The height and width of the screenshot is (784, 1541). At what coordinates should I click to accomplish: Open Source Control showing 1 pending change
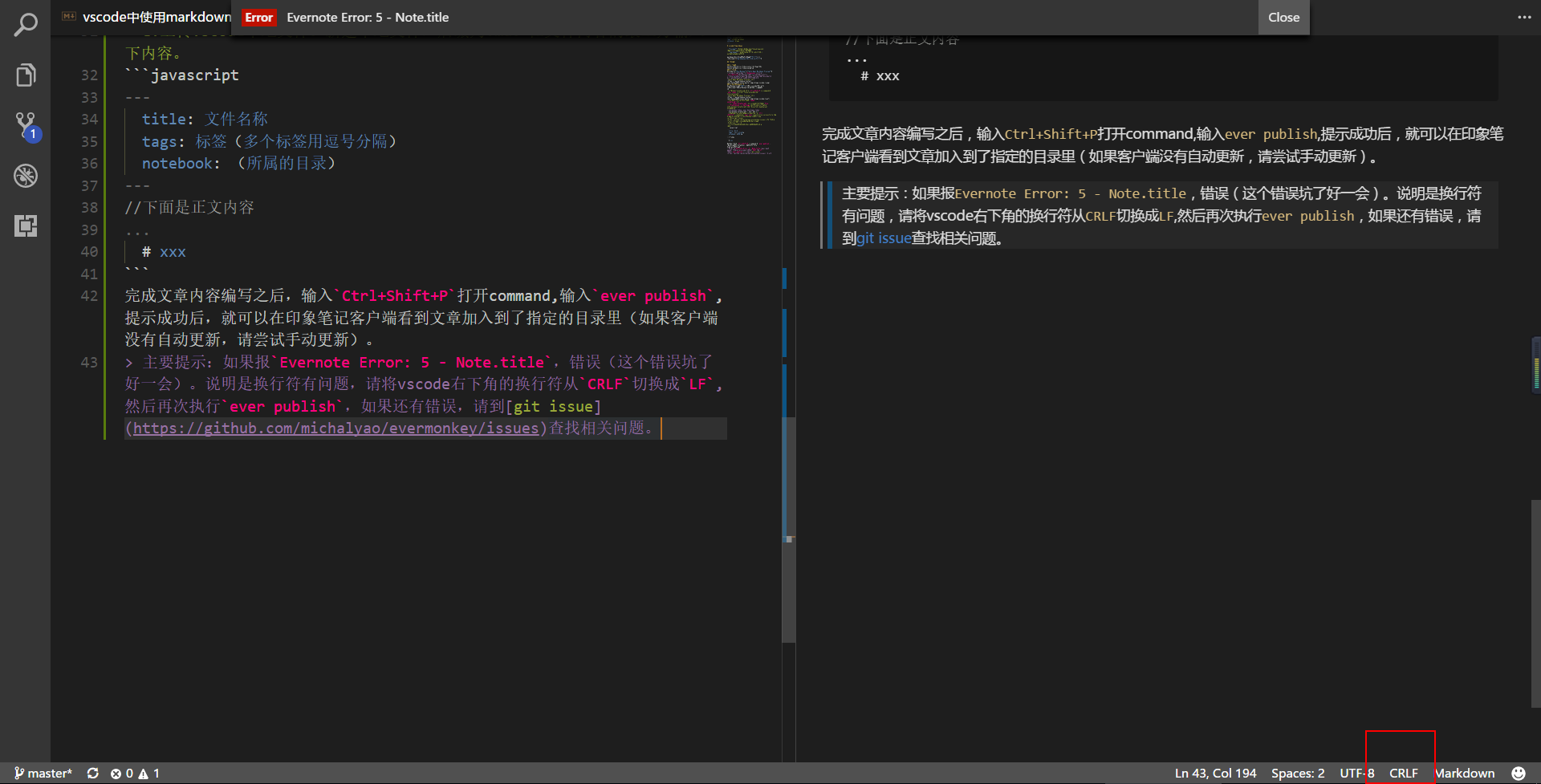click(26, 124)
